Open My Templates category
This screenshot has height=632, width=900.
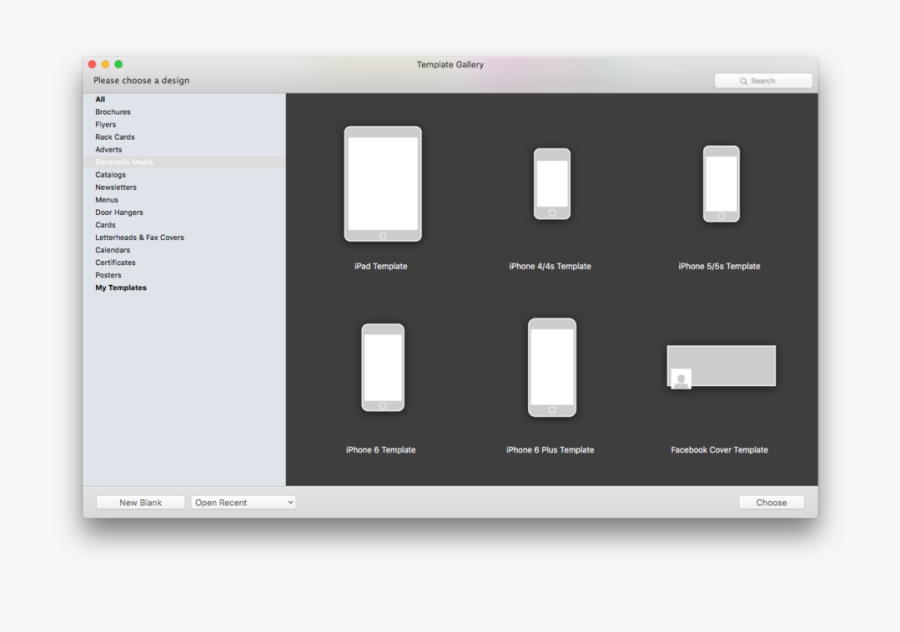pos(121,288)
